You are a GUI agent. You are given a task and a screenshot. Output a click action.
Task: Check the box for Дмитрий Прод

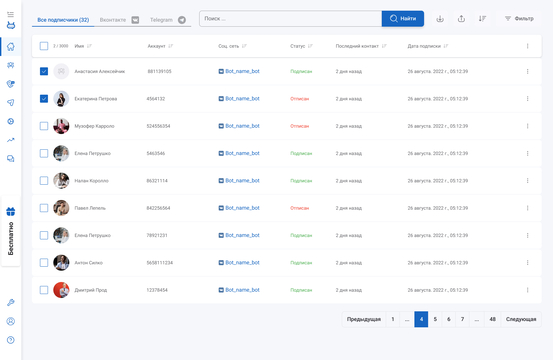44,290
